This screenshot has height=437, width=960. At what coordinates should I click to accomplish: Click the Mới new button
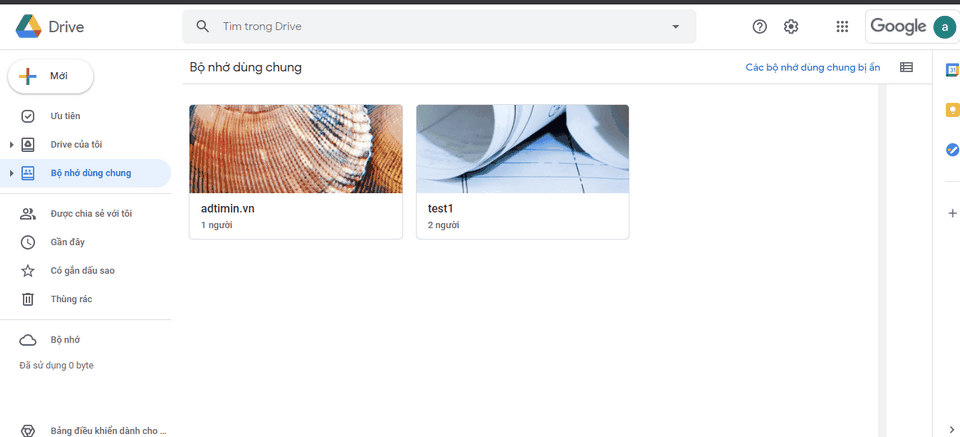(x=51, y=76)
